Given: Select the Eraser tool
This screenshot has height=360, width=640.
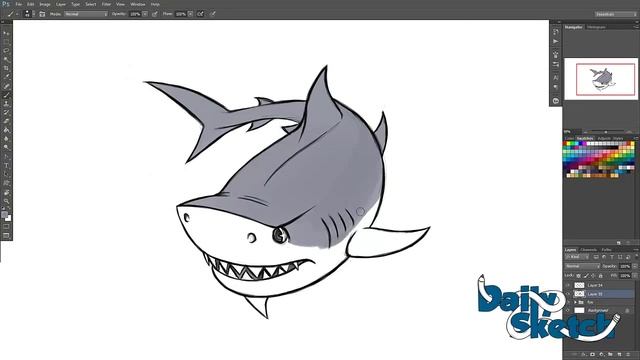Looking at the screenshot, I should (x=6, y=121).
